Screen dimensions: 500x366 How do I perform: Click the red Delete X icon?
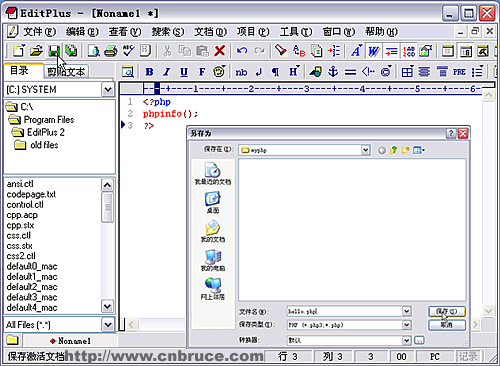tap(219, 51)
